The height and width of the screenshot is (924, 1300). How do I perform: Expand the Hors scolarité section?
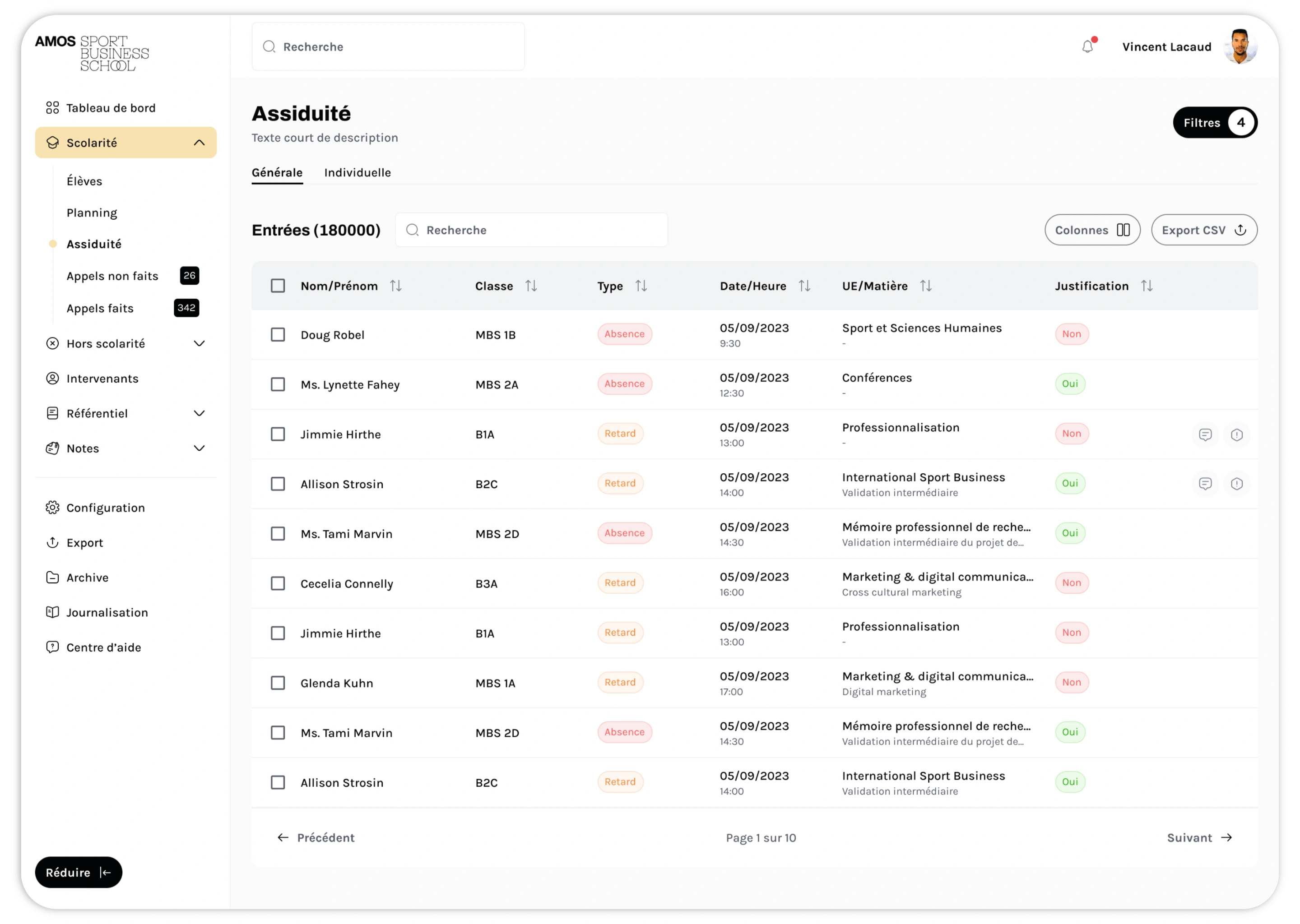click(x=199, y=344)
